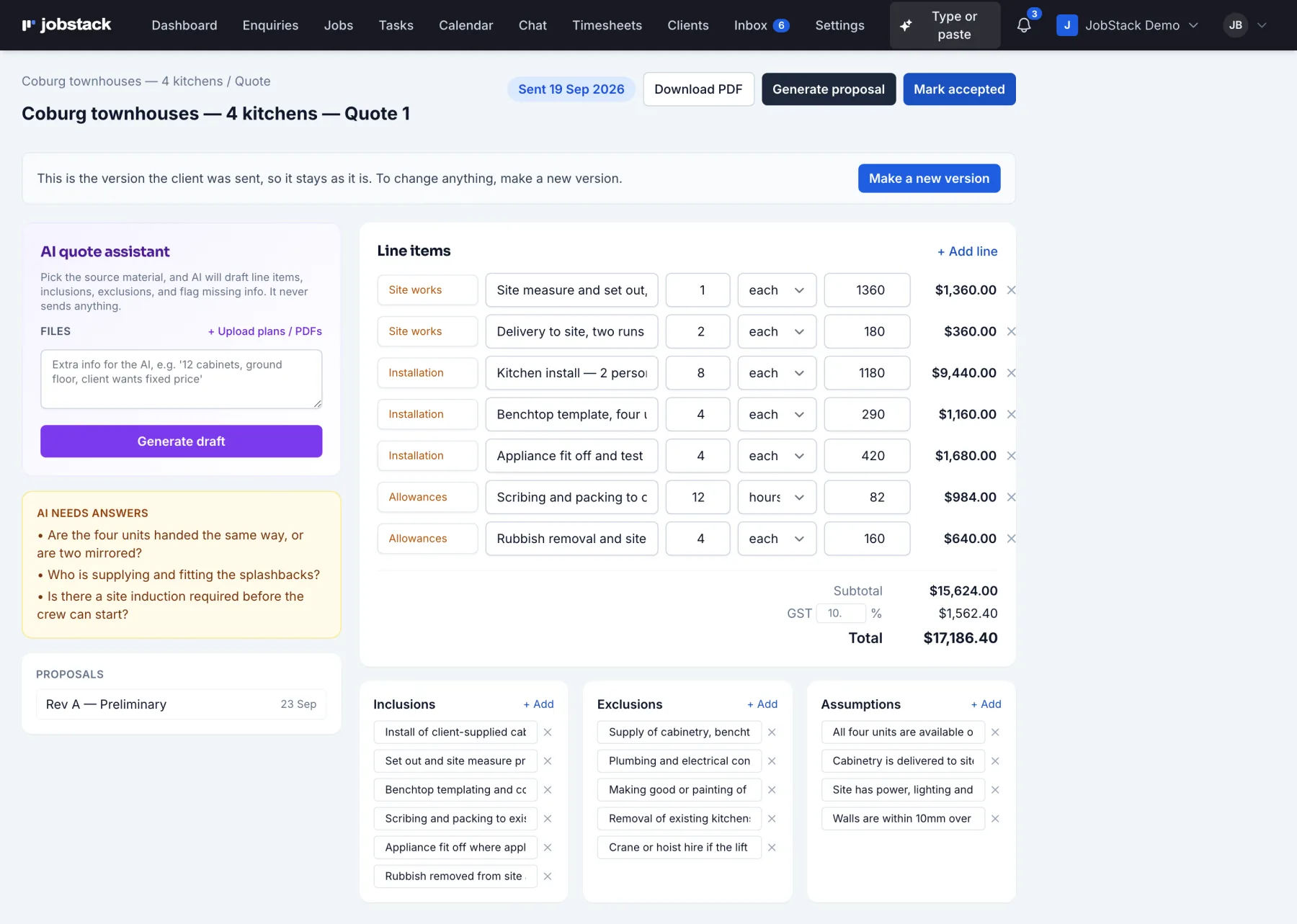
Task: Click the jobstack logo
Action: point(66,25)
